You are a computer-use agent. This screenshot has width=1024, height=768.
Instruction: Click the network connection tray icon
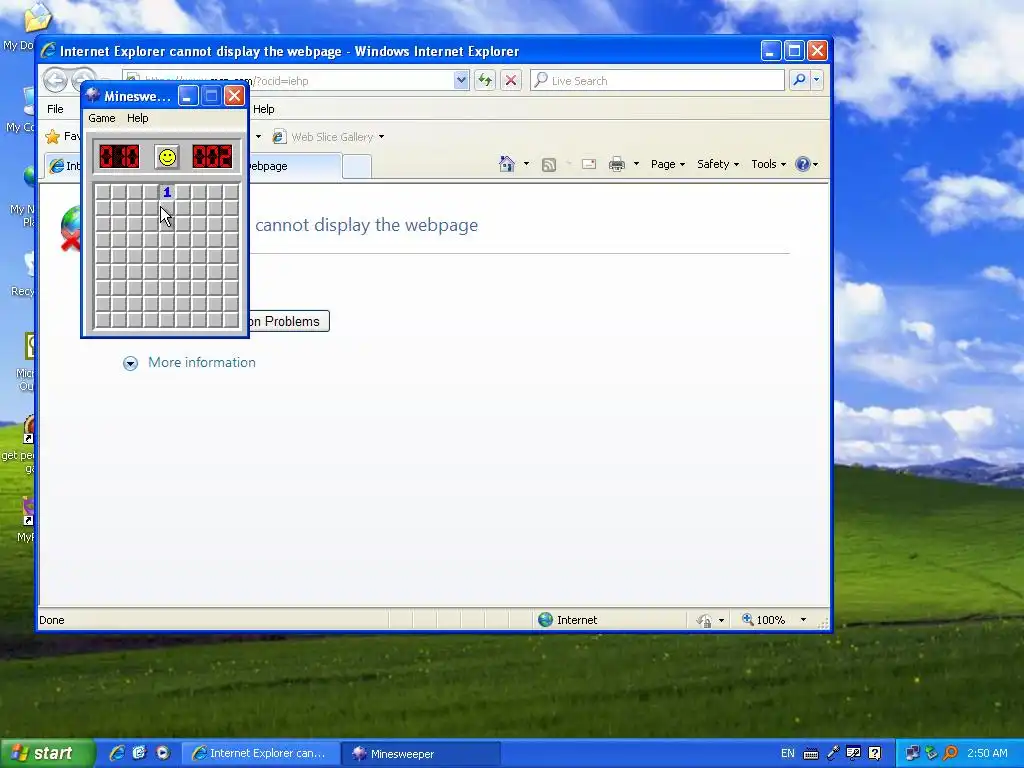912,754
